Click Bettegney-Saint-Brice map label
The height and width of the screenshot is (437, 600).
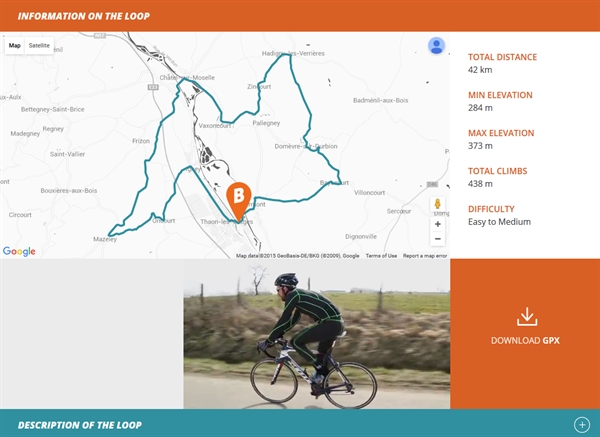tap(52, 109)
